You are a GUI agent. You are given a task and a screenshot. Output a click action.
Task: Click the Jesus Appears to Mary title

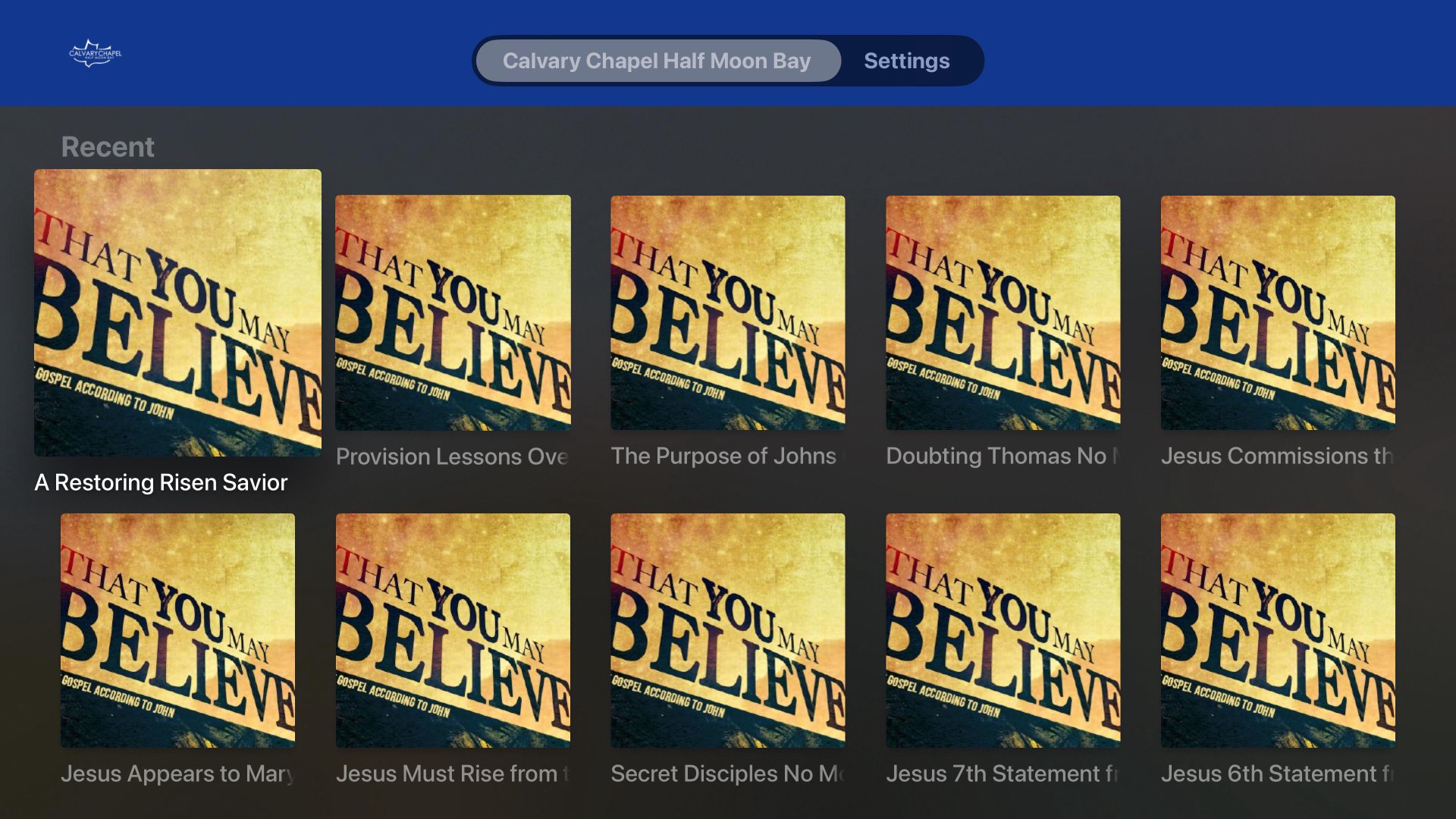pyautogui.click(x=177, y=773)
